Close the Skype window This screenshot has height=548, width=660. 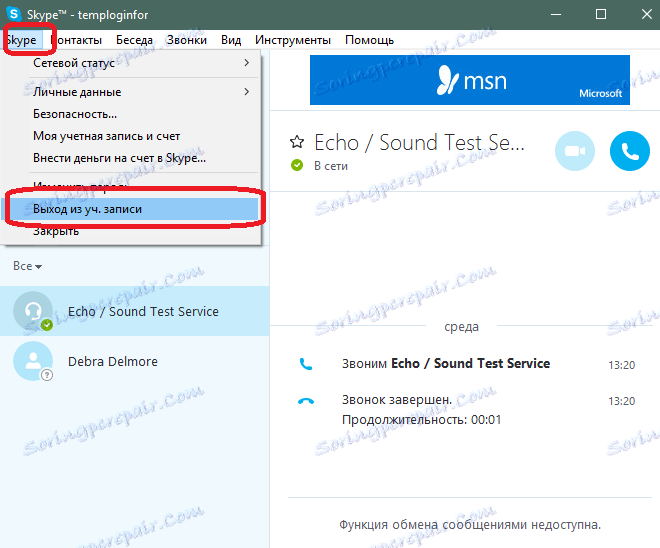pyautogui.click(x=647, y=14)
